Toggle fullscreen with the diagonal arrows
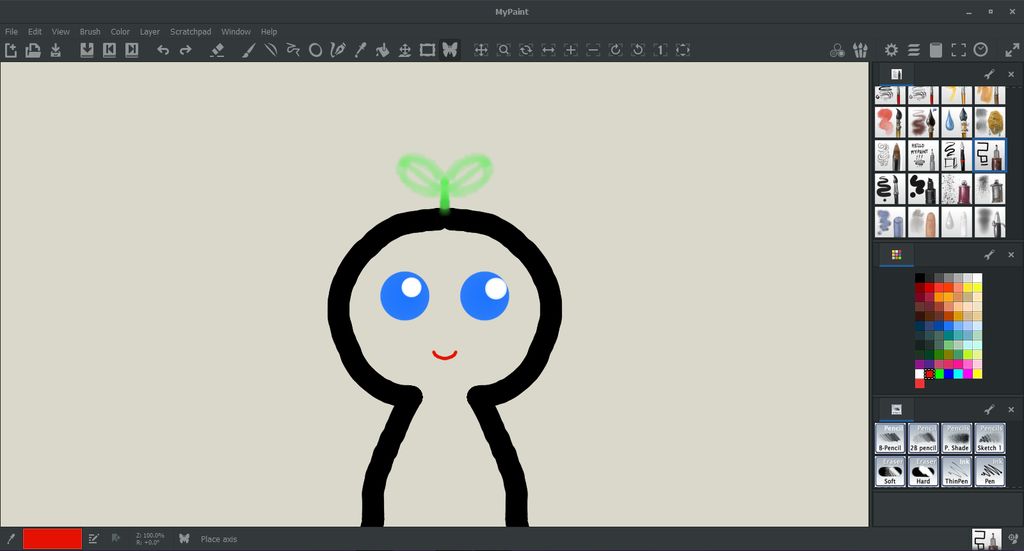The height and width of the screenshot is (551, 1024). (x=1012, y=50)
